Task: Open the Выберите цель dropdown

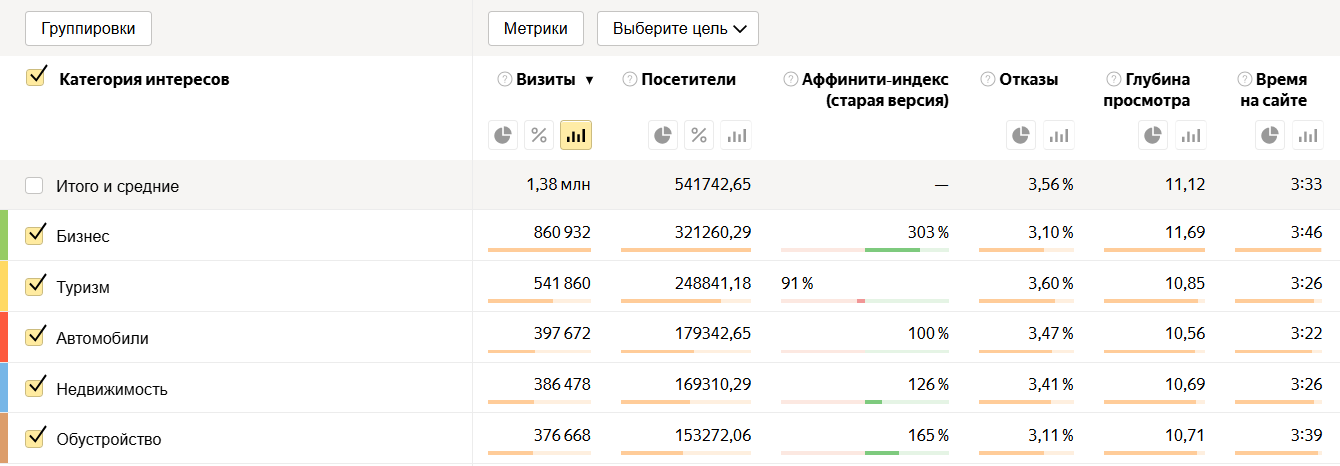Action: click(x=678, y=29)
